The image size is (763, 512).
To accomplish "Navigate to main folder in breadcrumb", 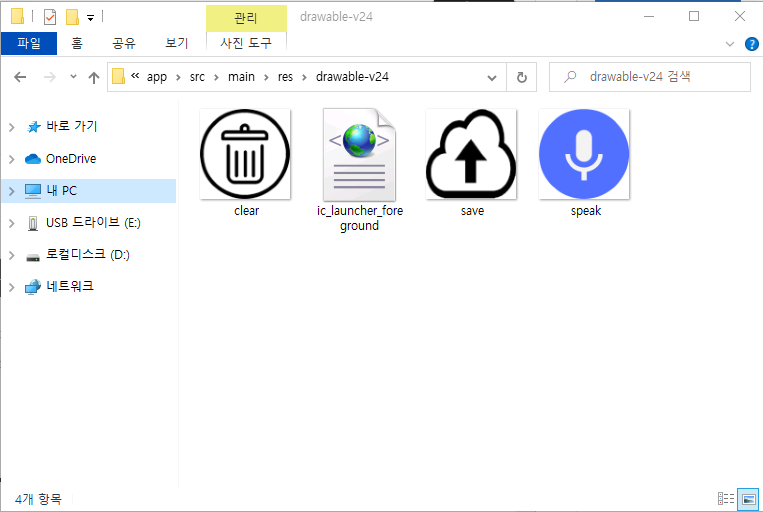I will tap(240, 77).
